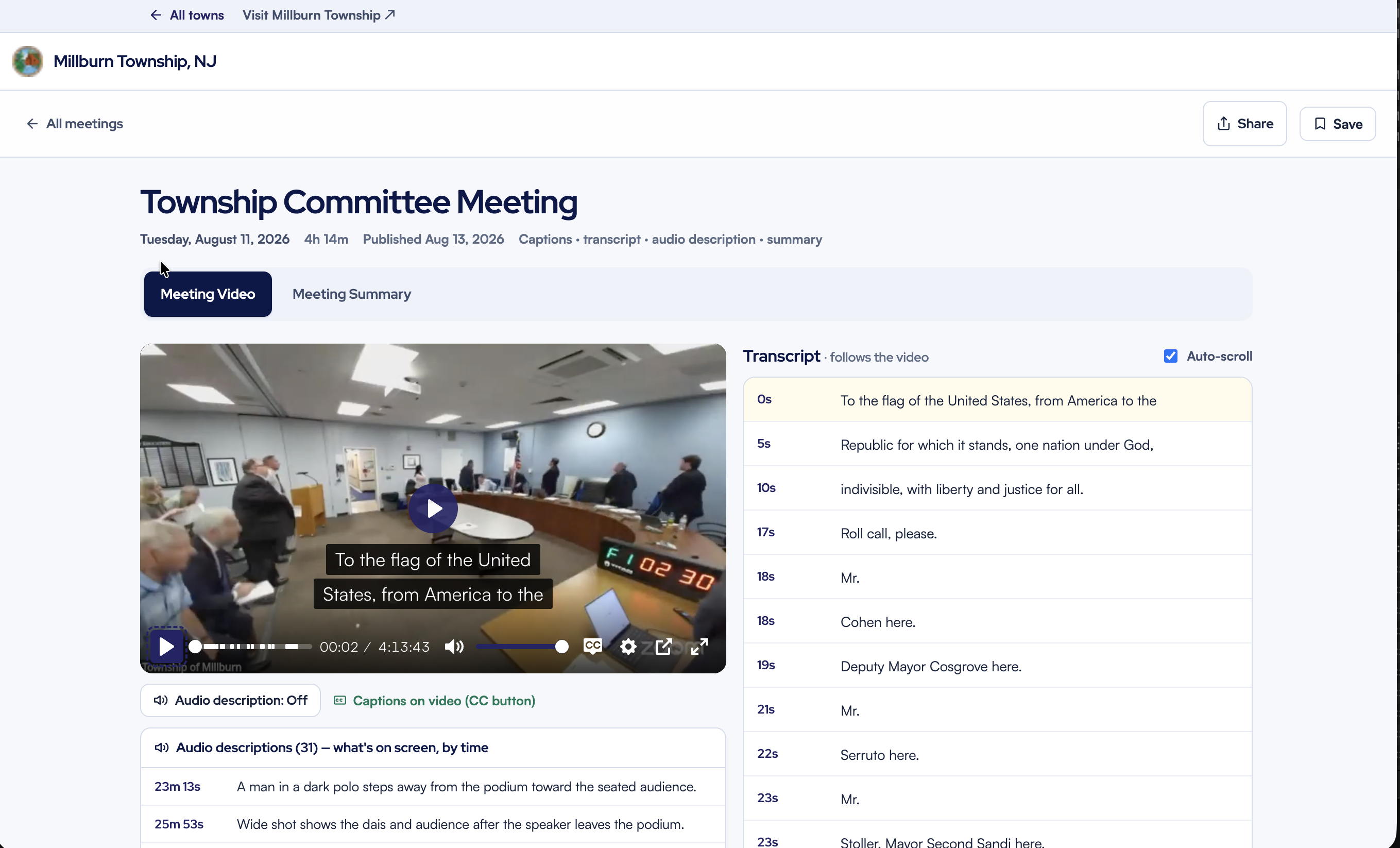The image size is (1400, 848).
Task: Select transcript line 'Deputy Mayor Cosgrove here.'
Action: click(x=997, y=666)
